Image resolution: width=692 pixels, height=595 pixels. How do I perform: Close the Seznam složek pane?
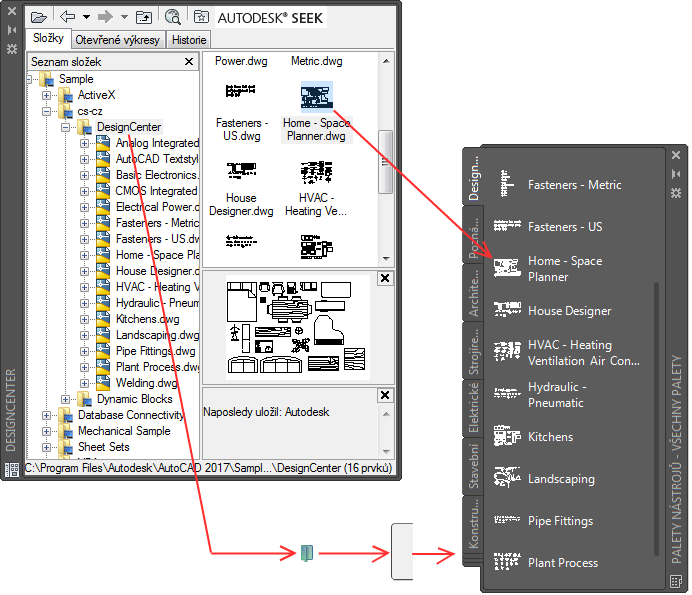coord(189,61)
